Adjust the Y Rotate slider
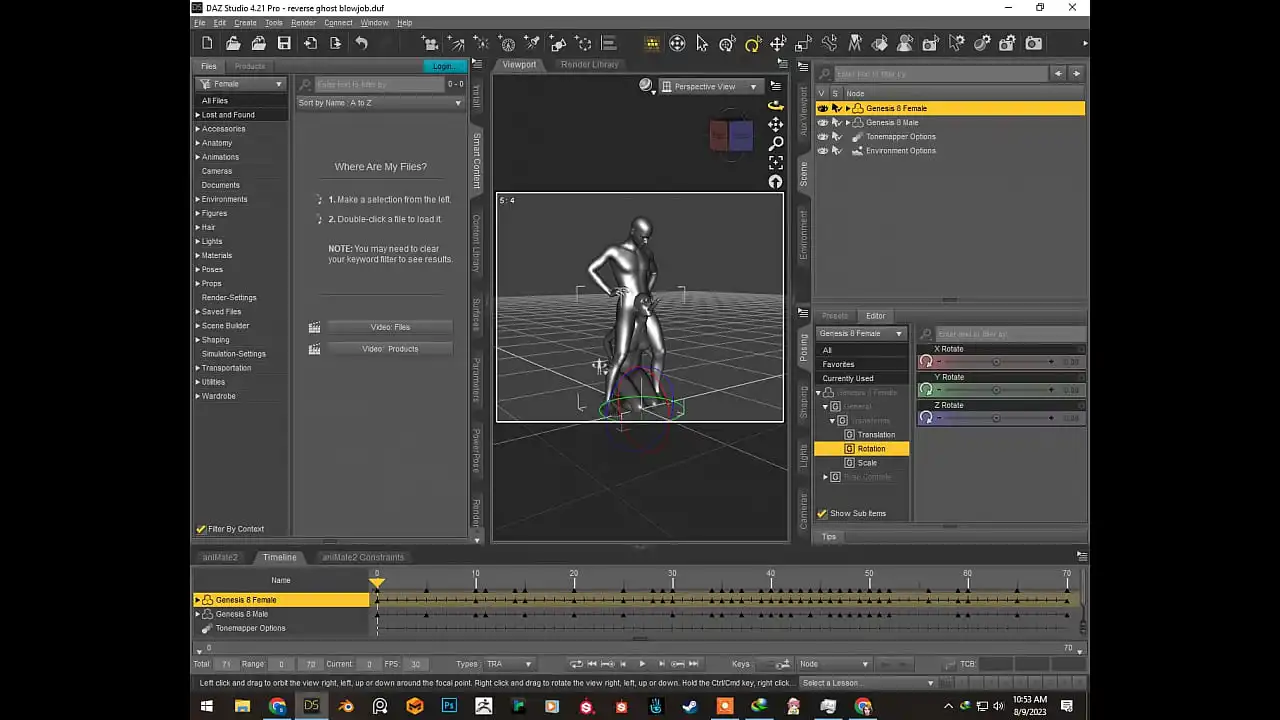1280x720 pixels. coord(995,390)
